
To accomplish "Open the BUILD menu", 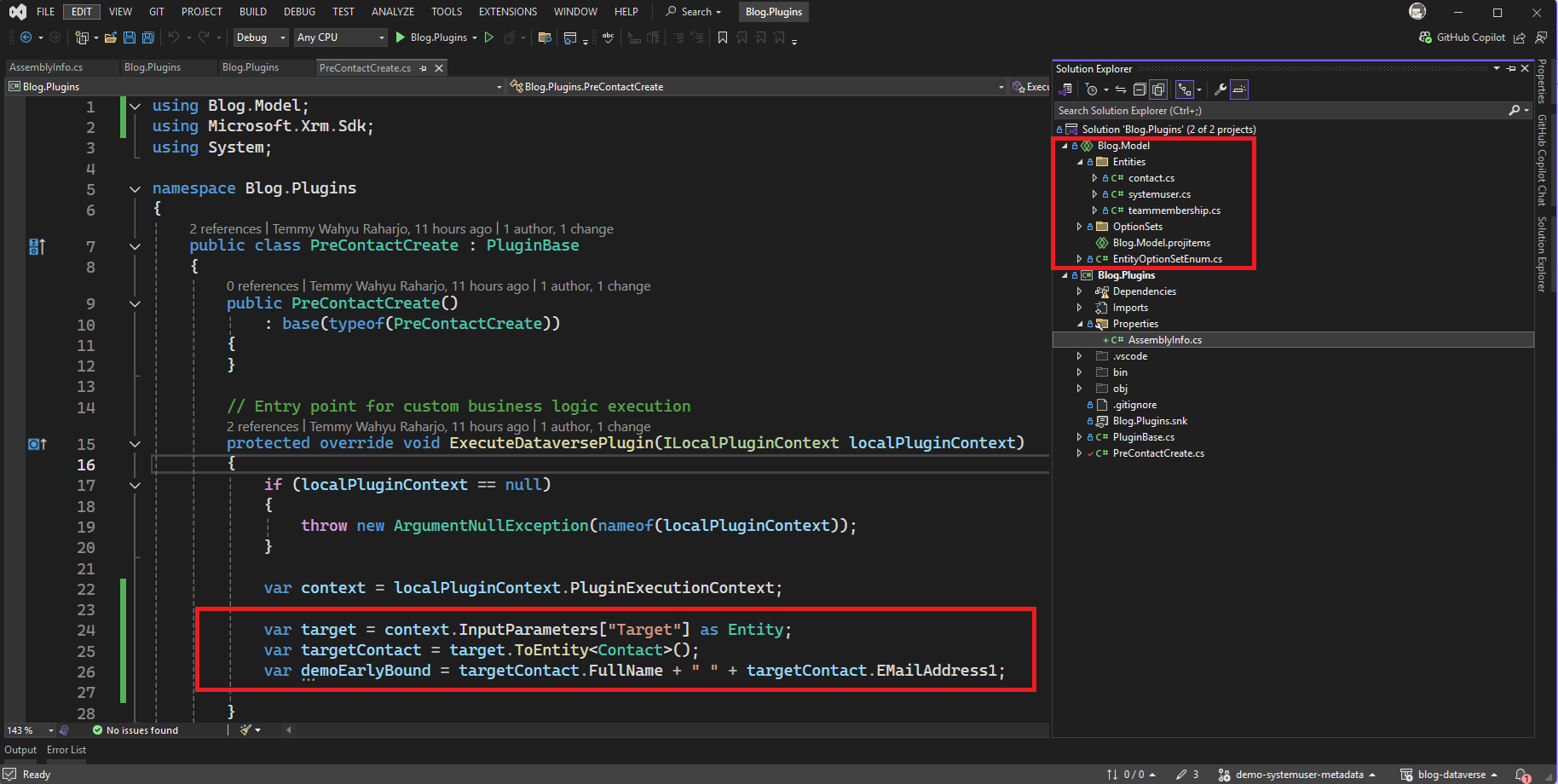I will click(x=253, y=11).
